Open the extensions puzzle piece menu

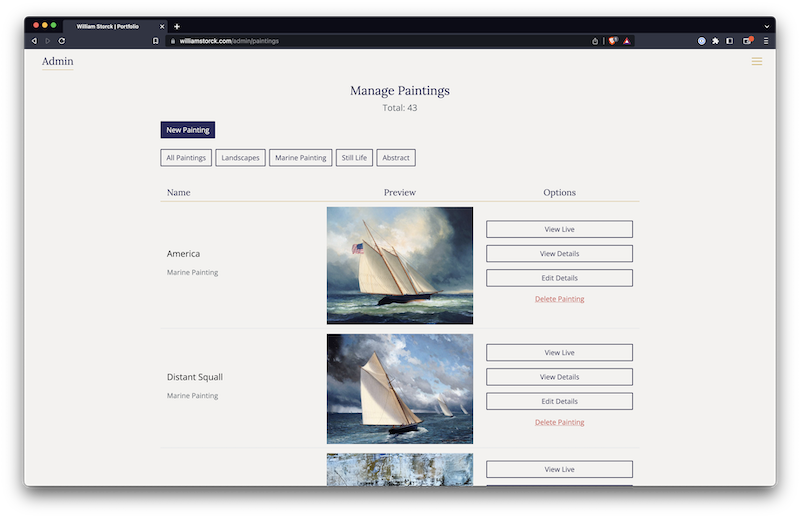(715, 41)
